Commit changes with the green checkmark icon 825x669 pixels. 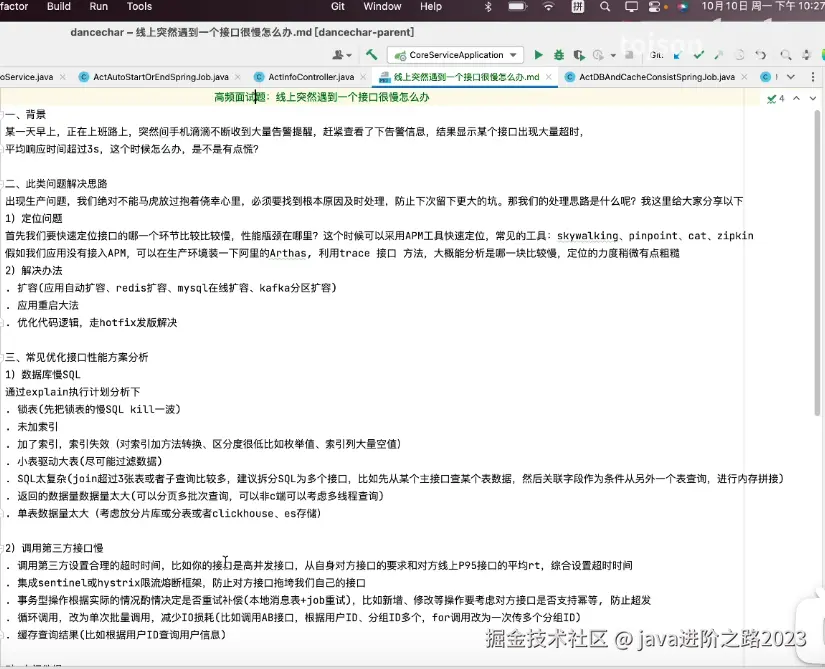(x=698, y=55)
